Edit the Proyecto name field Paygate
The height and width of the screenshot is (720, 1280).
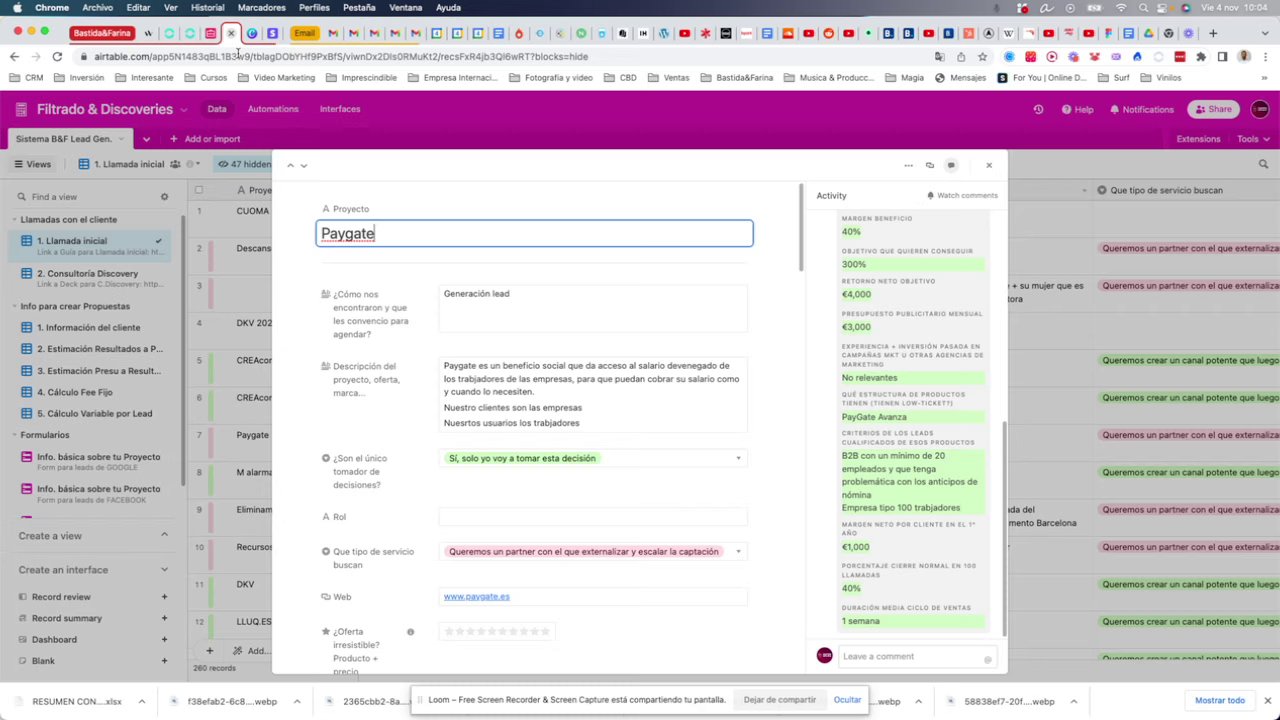pos(534,233)
